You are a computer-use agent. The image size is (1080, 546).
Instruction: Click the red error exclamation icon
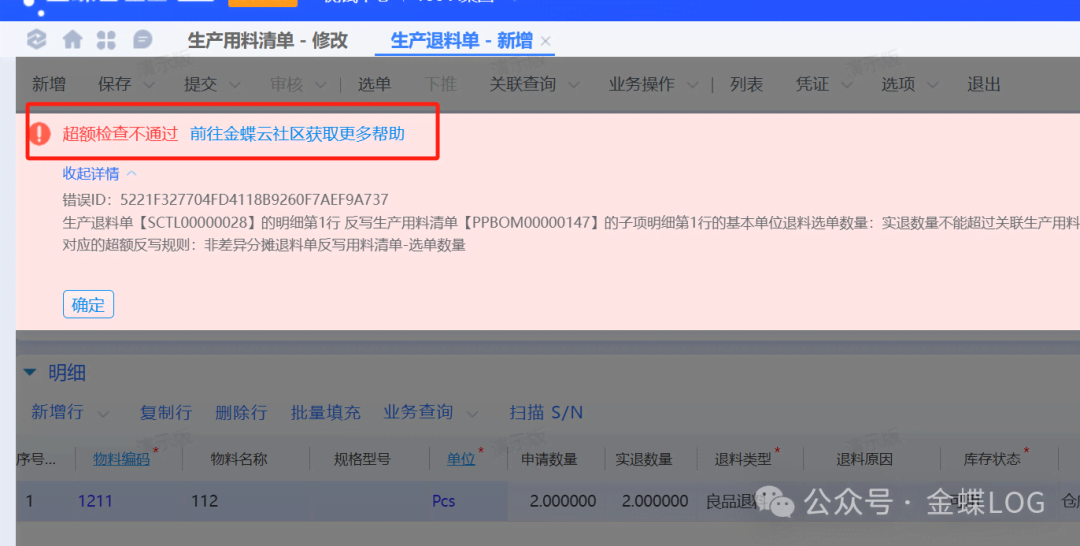point(40,134)
